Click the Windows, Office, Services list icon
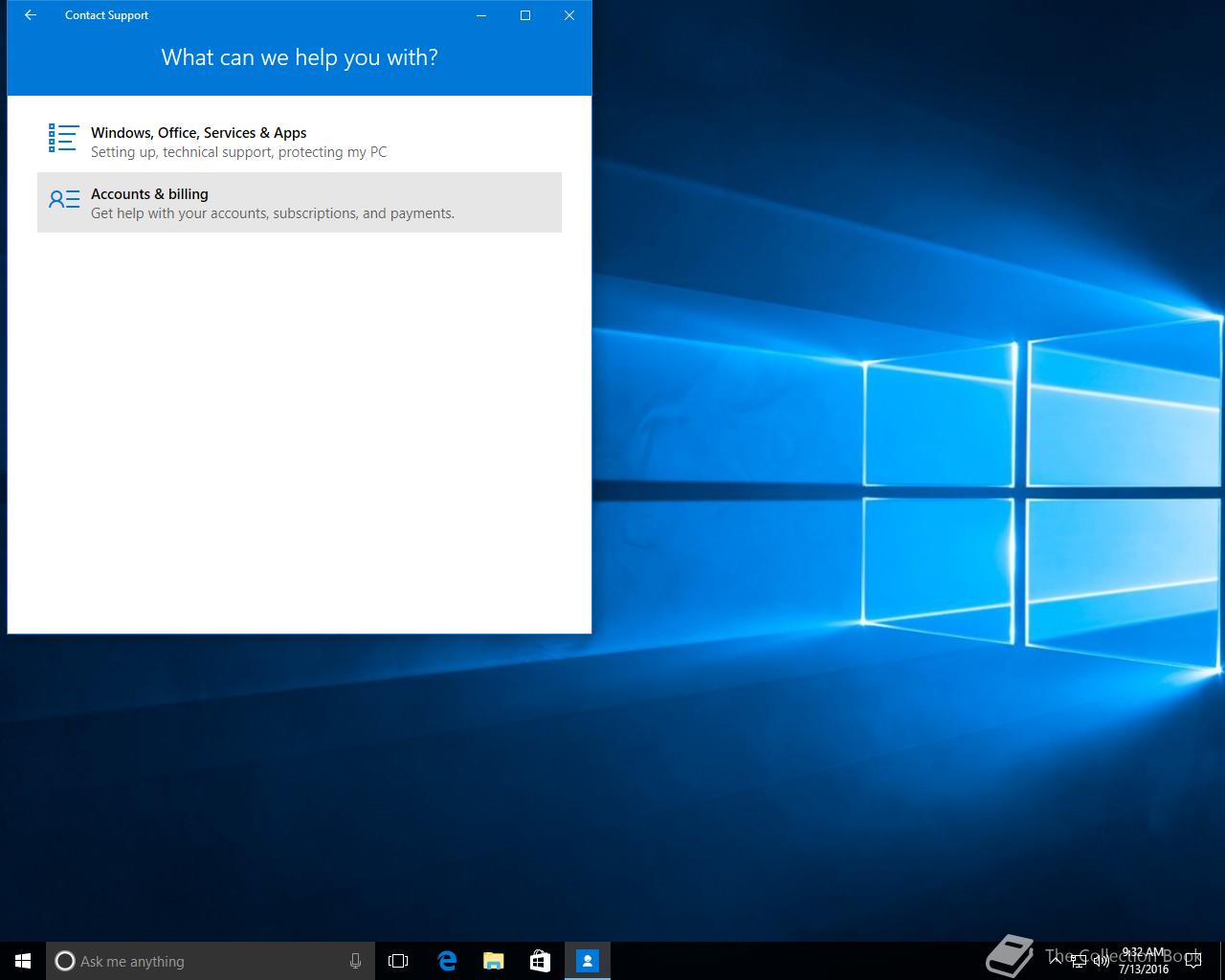This screenshot has height=980, width=1225. (x=63, y=138)
